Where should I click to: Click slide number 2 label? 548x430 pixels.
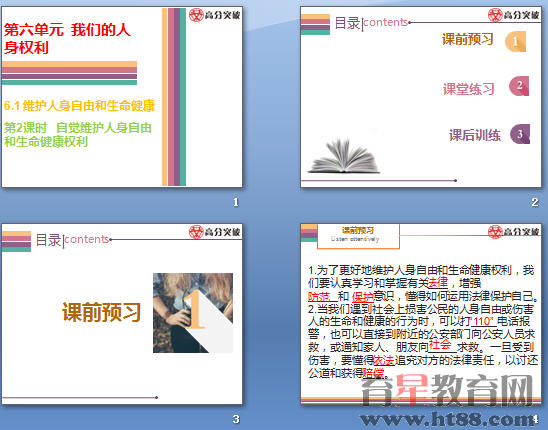click(x=535, y=202)
